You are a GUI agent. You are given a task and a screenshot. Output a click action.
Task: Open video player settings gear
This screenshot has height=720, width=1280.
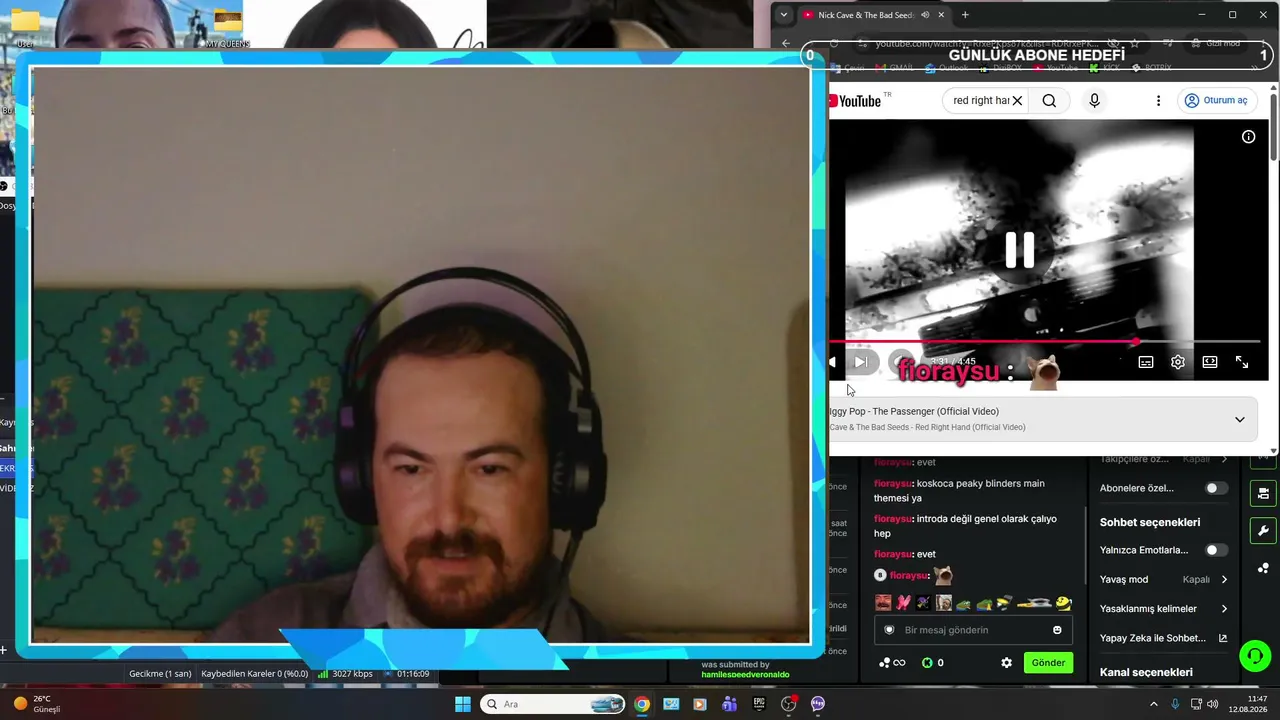click(1178, 362)
